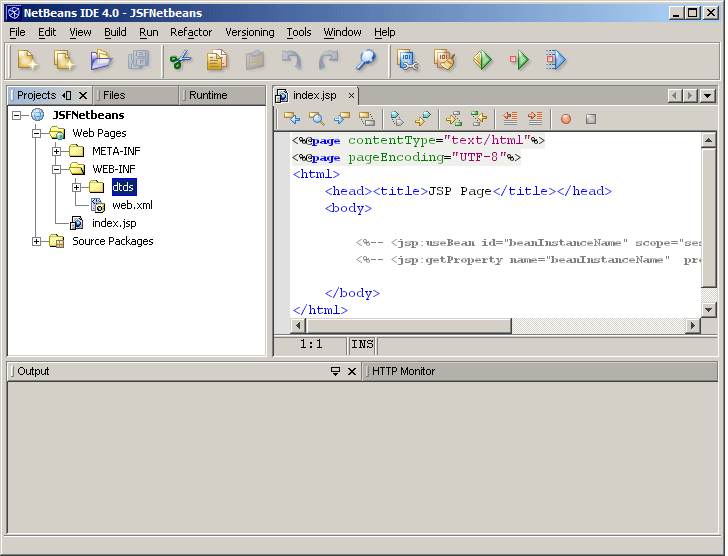
Task: Open the editor documents list dropdown
Action: point(708,96)
